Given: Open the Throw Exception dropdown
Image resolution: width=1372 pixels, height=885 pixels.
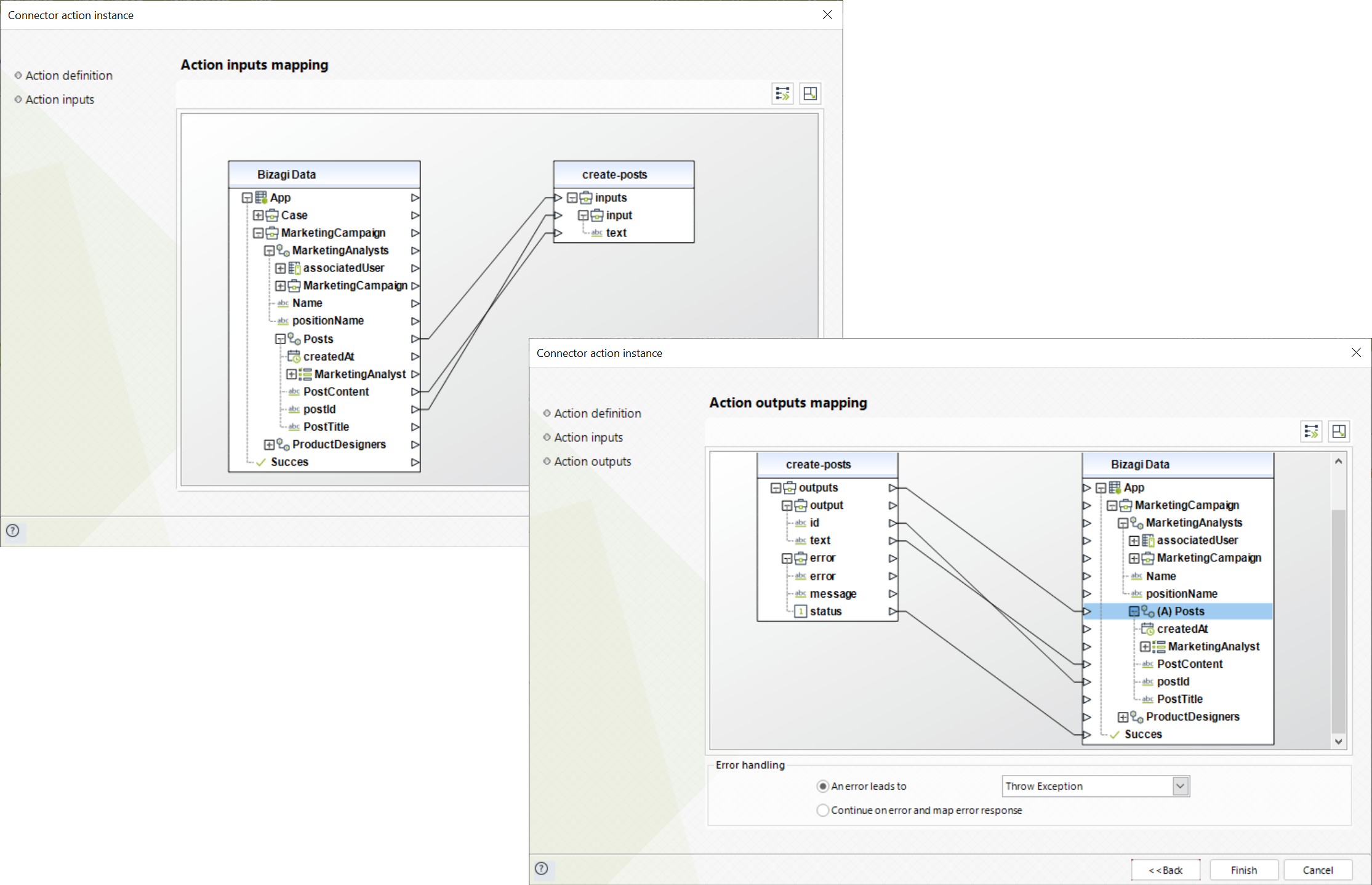Looking at the screenshot, I should (x=1180, y=786).
